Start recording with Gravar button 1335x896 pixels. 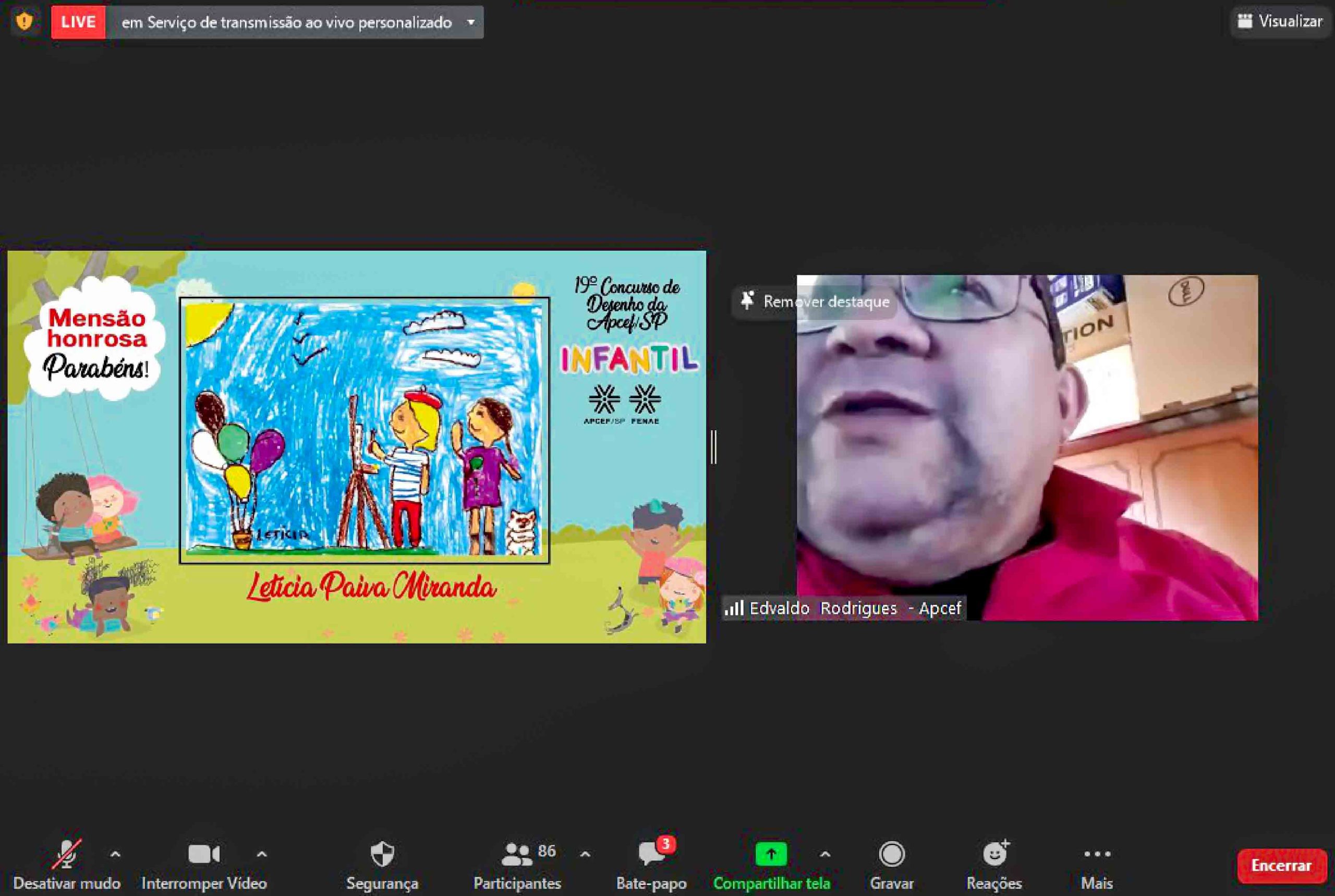(892, 855)
